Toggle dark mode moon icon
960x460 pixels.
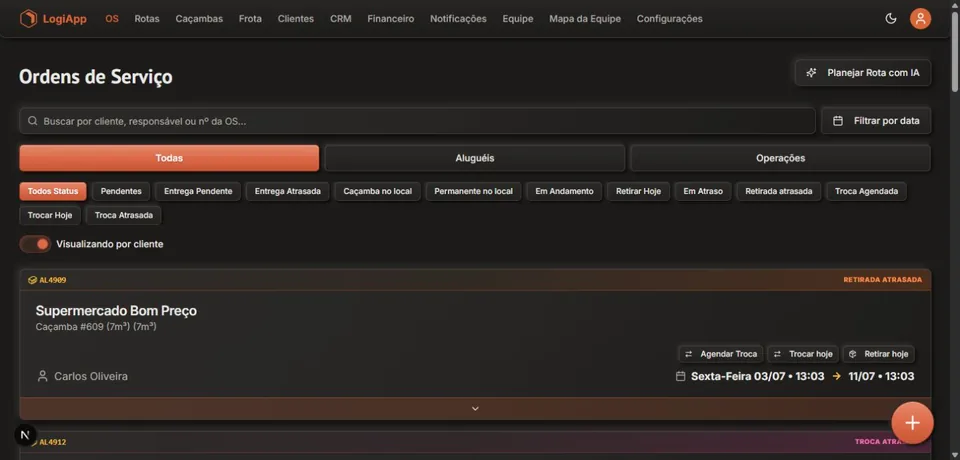[891, 18]
